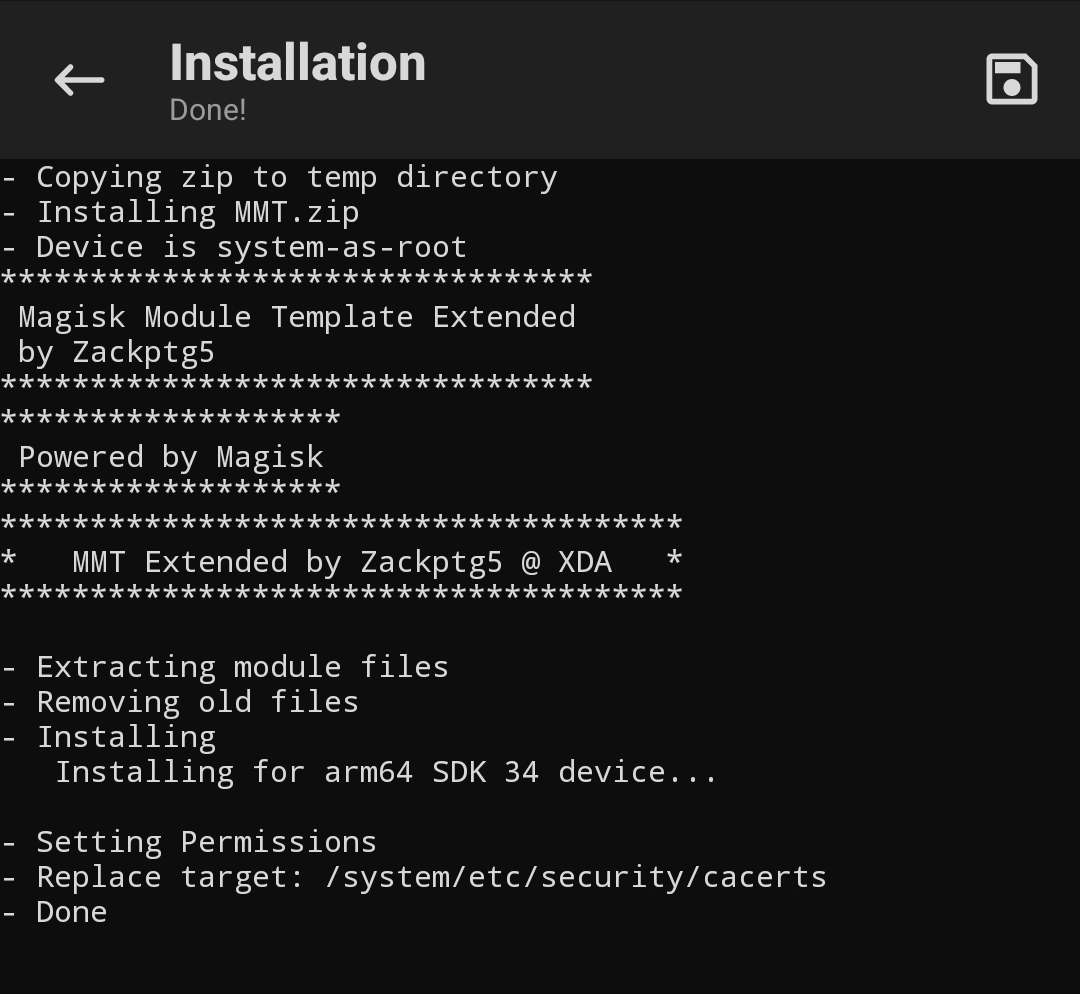The height and width of the screenshot is (994, 1080).
Task: Select the 'Installing MMT.zip' log line
Action: 180,213
